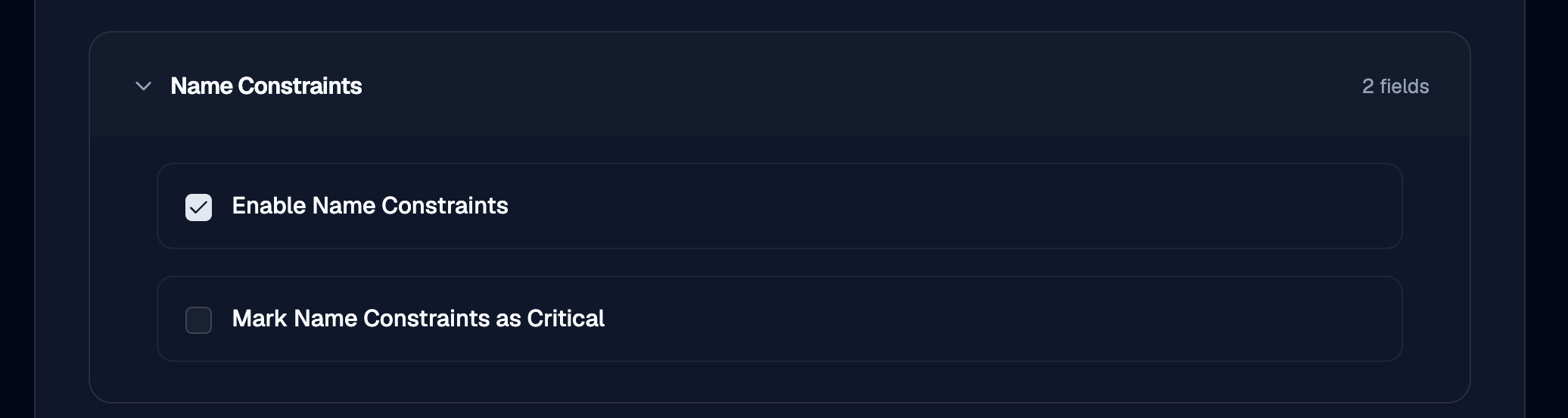Click the field count at the header's right

click(x=1395, y=86)
